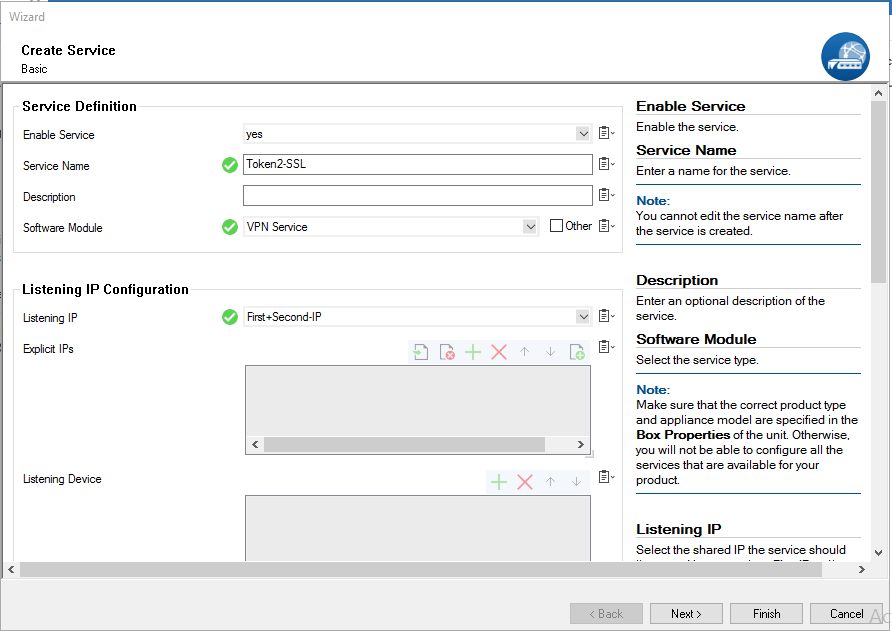Viewport: 892px width, 631px height.
Task: Click the import document icon above Explicit IPs
Action: [x=421, y=352]
